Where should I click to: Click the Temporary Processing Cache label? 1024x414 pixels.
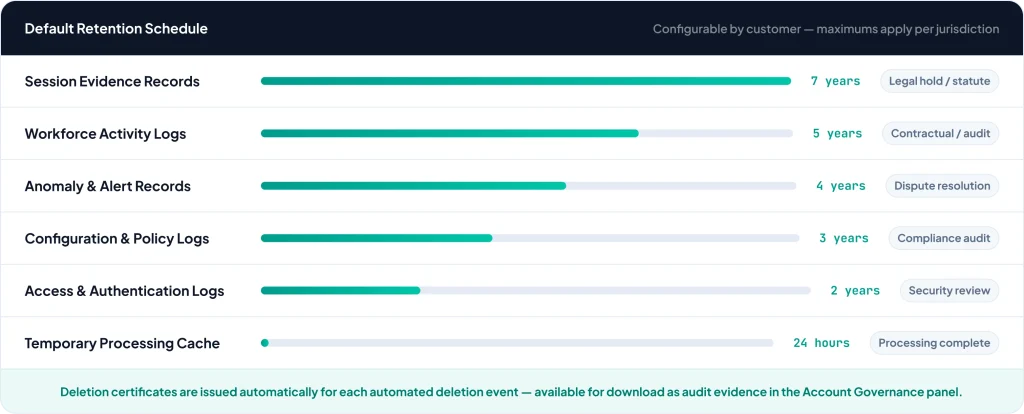pos(122,343)
